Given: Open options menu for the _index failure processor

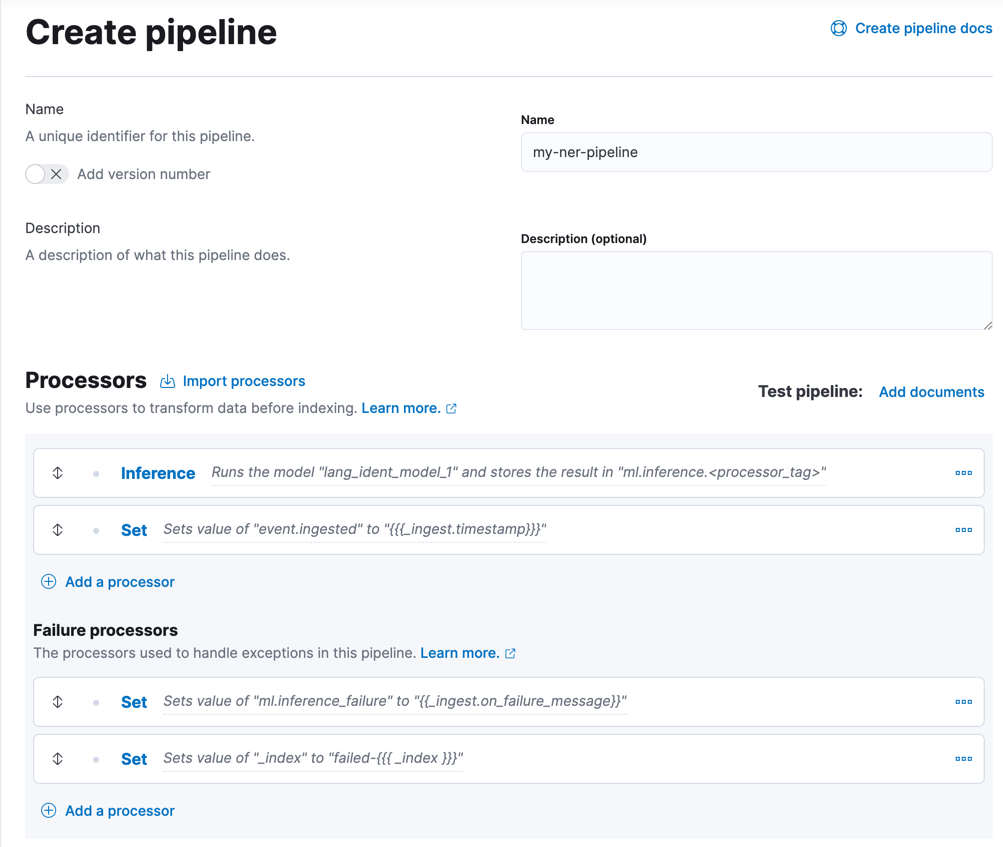Looking at the screenshot, I should pos(963,758).
